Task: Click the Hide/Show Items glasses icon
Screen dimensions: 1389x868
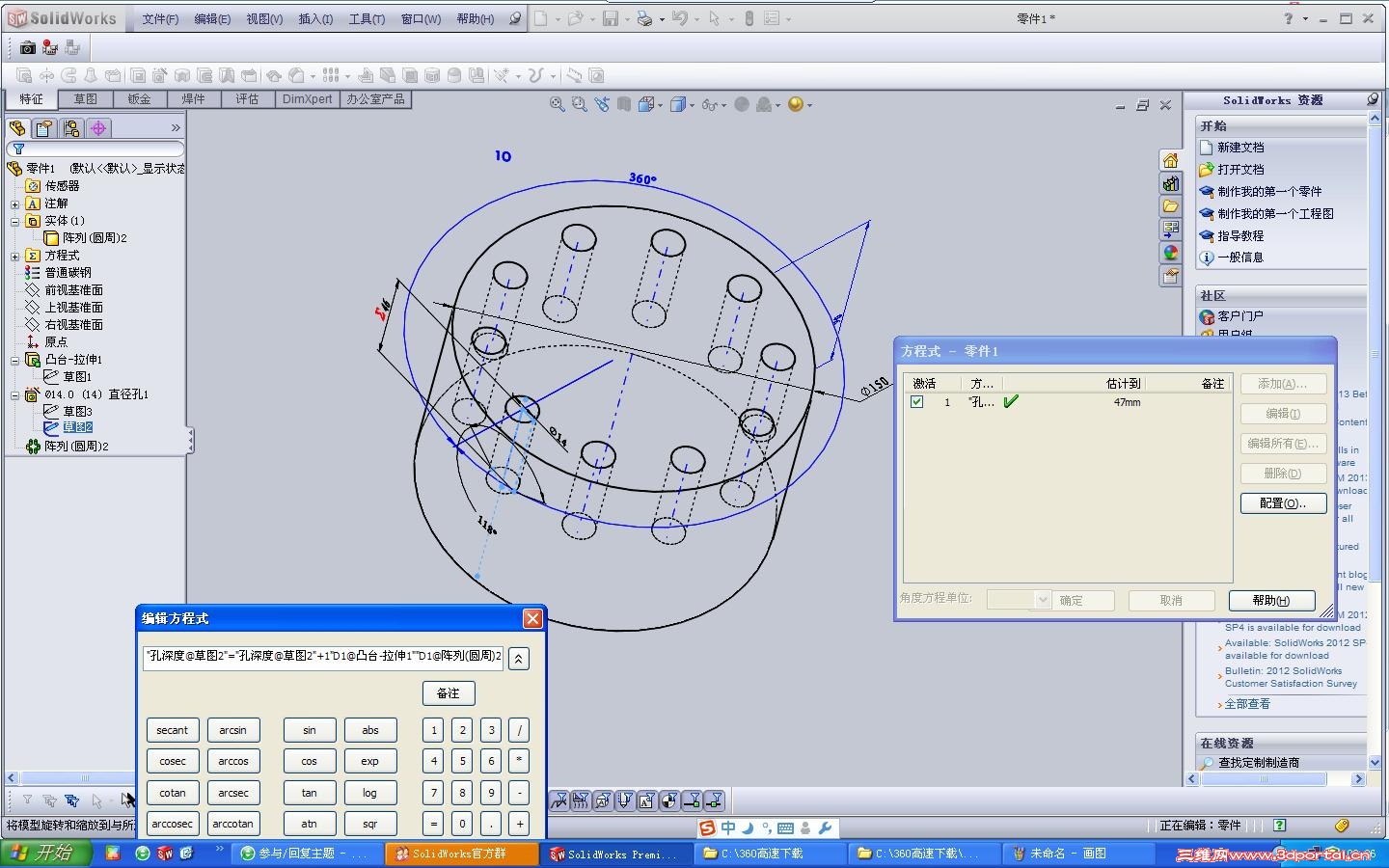Action: pyautogui.click(x=710, y=104)
